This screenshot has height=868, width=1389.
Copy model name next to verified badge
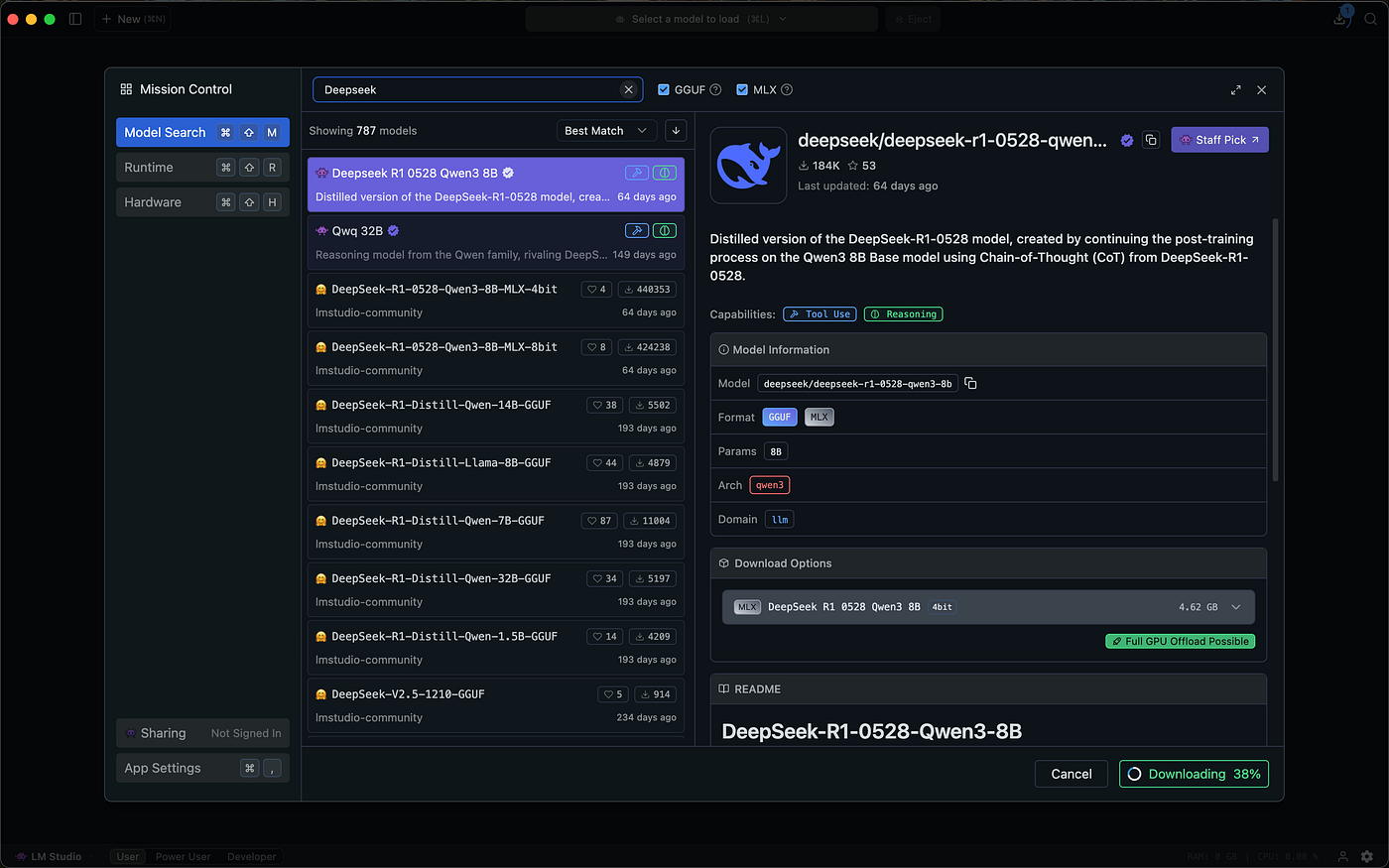(x=1151, y=140)
